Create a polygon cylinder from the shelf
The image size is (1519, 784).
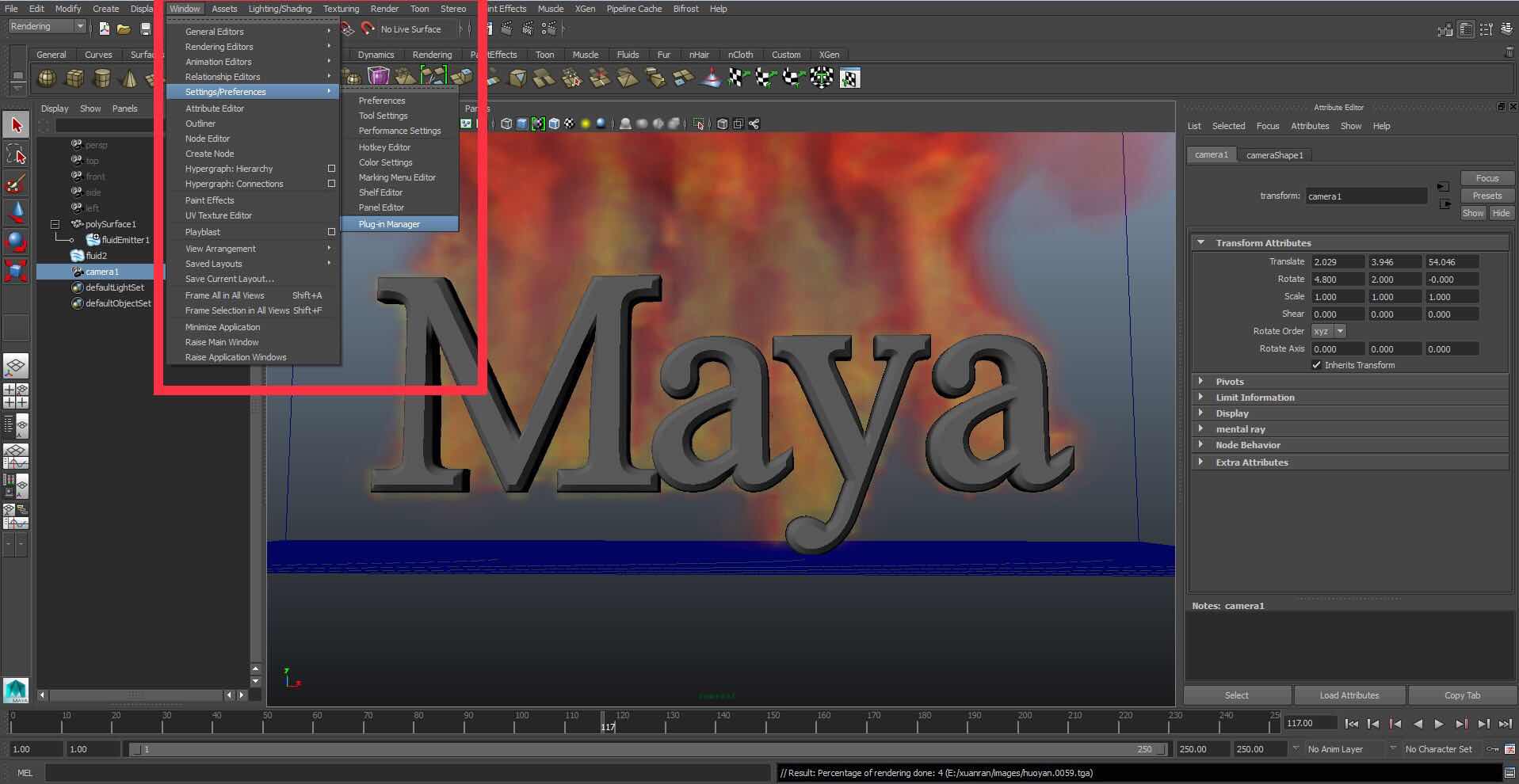pos(101,78)
